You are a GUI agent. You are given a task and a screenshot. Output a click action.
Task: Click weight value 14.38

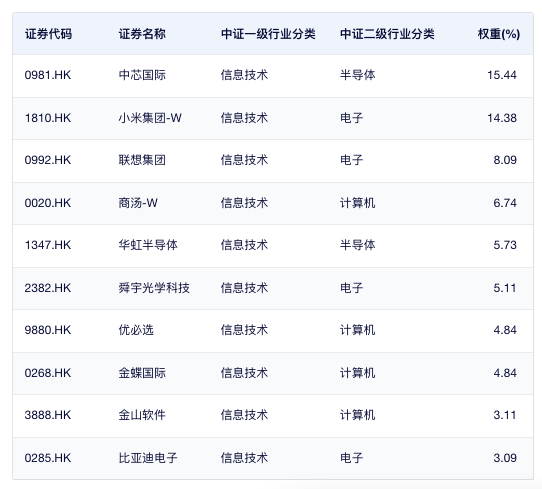tap(502, 118)
